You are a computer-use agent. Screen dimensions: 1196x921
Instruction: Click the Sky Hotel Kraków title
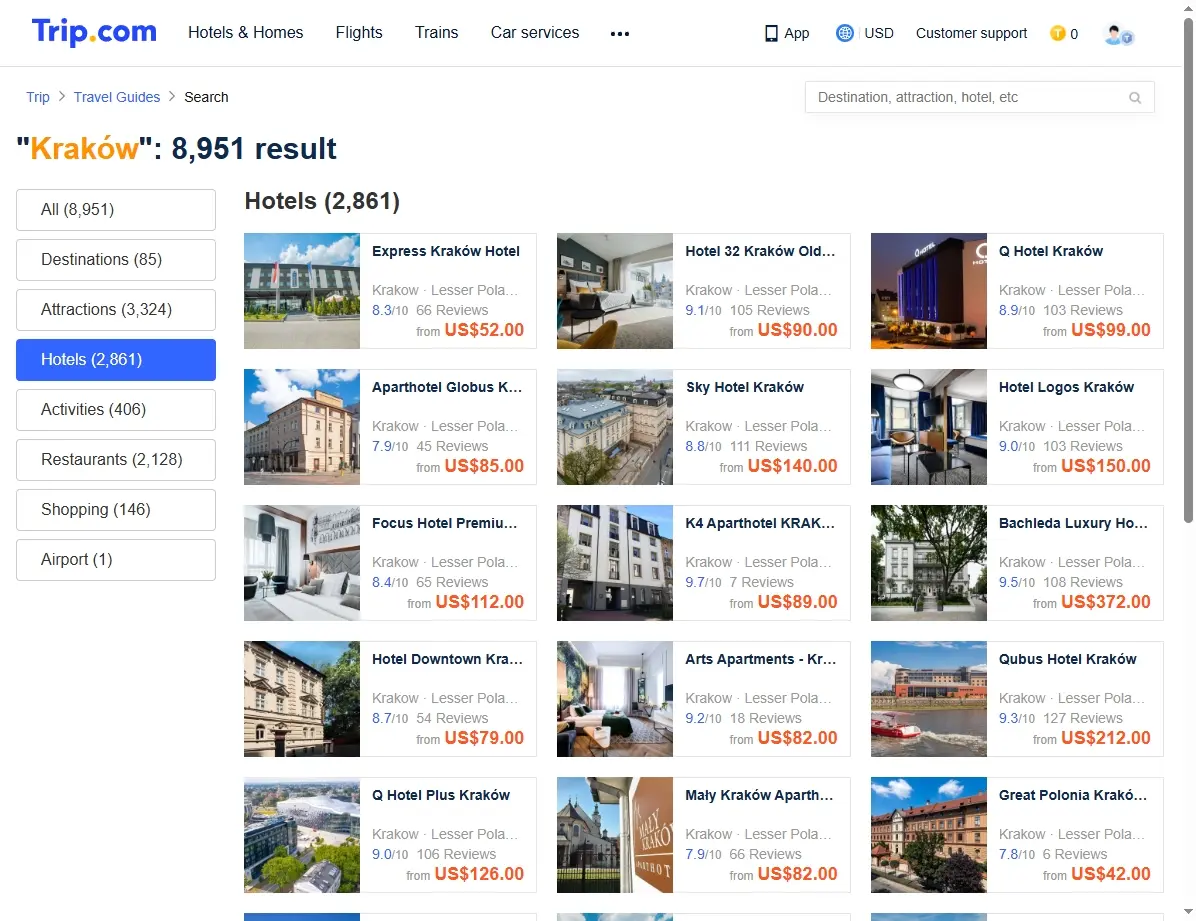[744, 387]
